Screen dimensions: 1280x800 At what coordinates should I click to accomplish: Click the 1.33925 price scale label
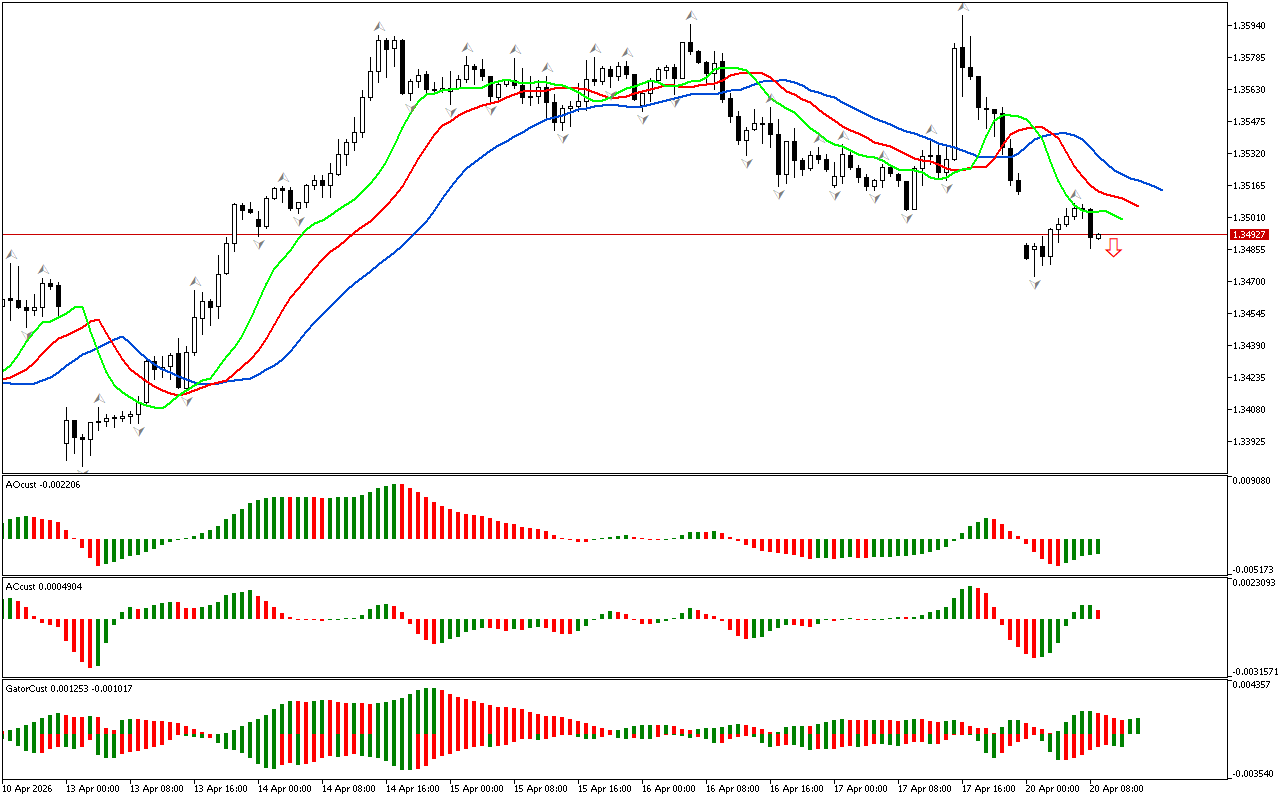point(1250,441)
